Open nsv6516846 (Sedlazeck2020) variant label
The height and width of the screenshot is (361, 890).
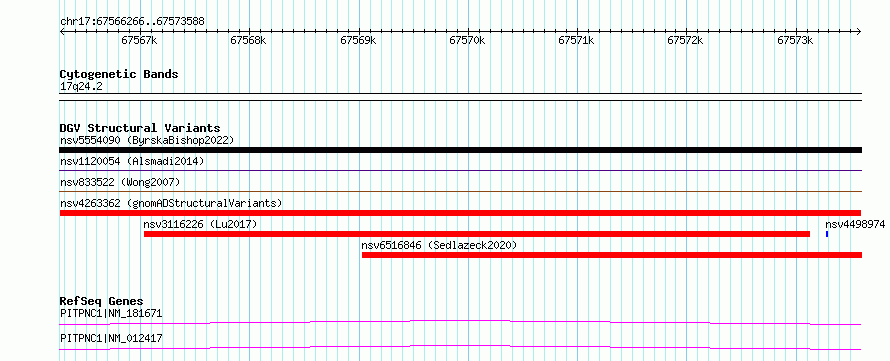439,245
